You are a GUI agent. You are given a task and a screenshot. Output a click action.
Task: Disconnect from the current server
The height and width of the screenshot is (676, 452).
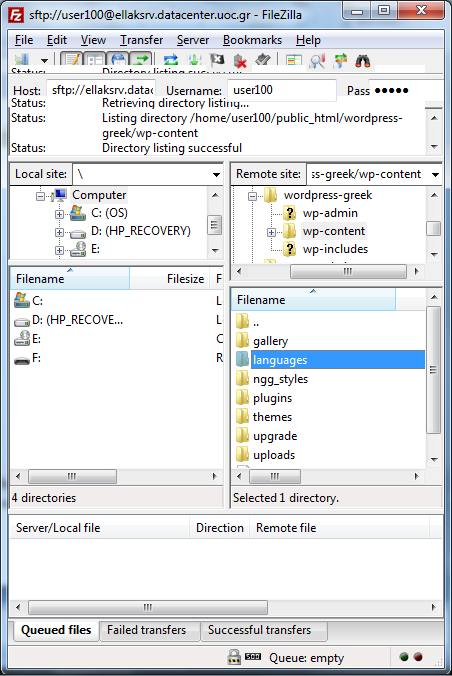240,60
